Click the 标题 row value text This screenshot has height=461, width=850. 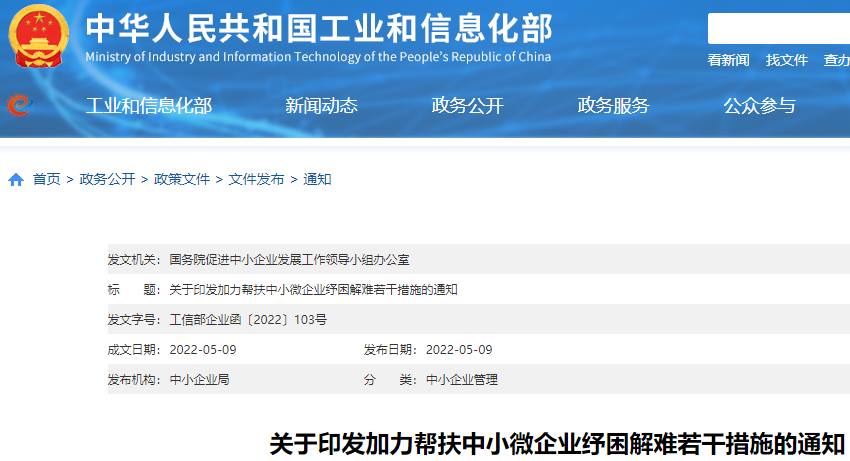(313, 290)
